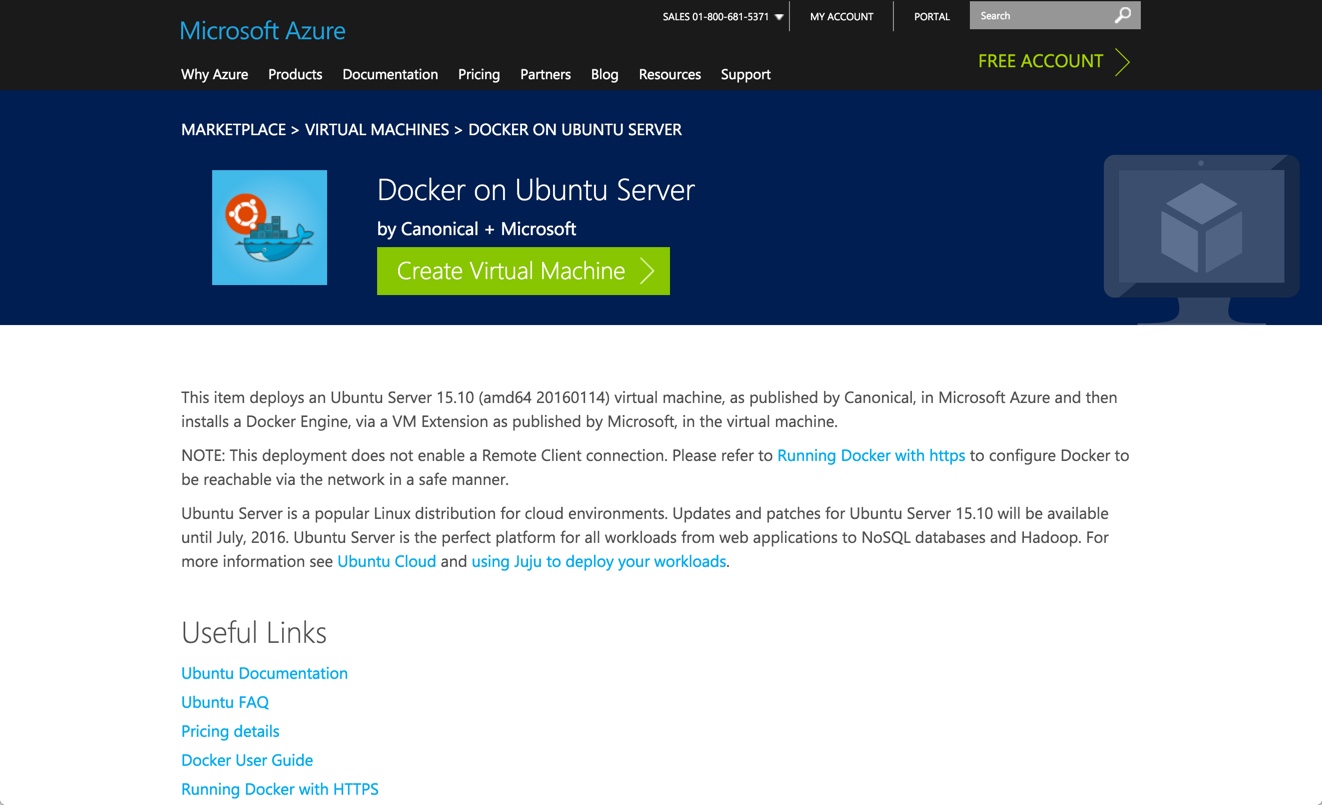Click the search magnifying glass icon

(x=1123, y=15)
